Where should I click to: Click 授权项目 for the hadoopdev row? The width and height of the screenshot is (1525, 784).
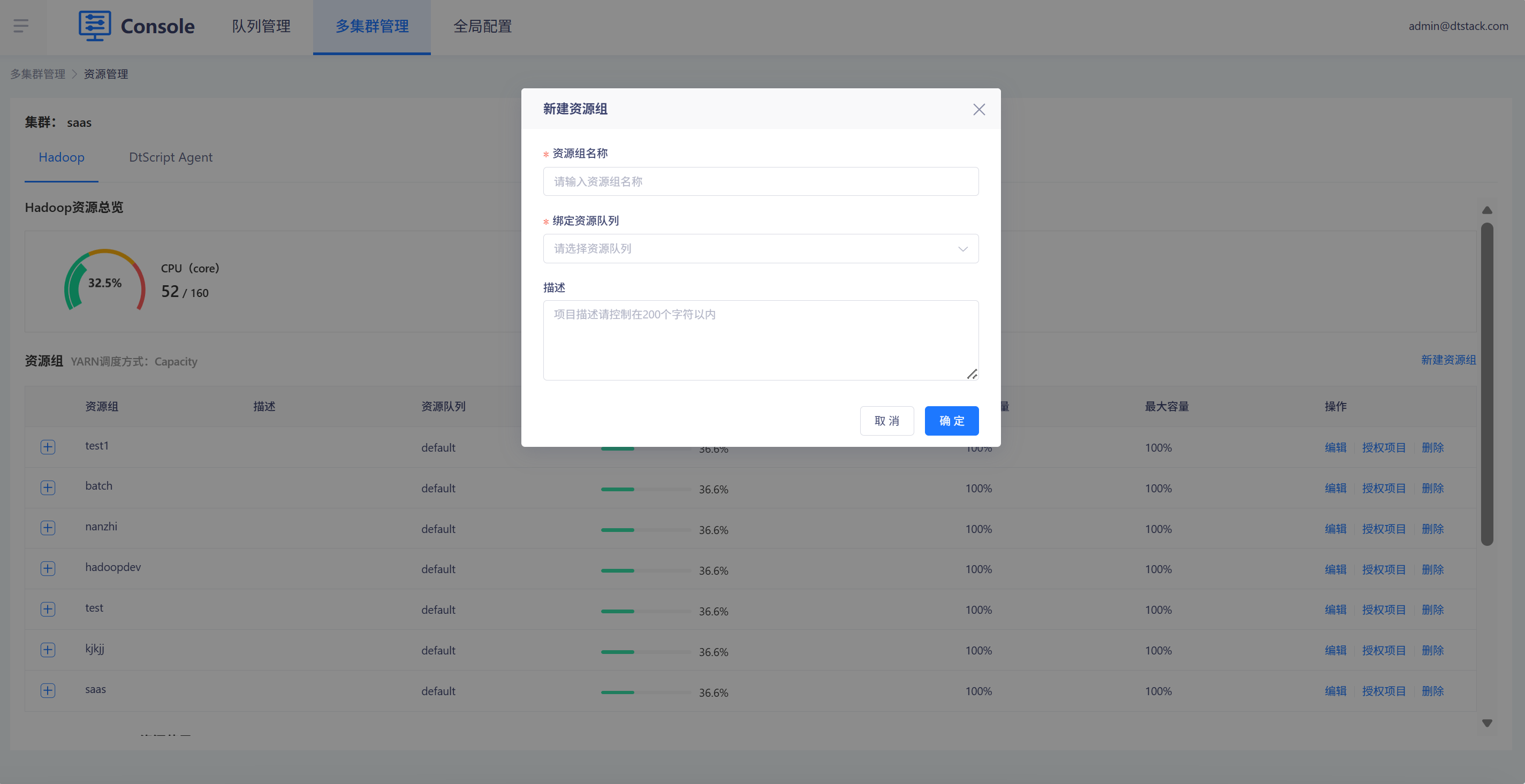pyautogui.click(x=1384, y=569)
